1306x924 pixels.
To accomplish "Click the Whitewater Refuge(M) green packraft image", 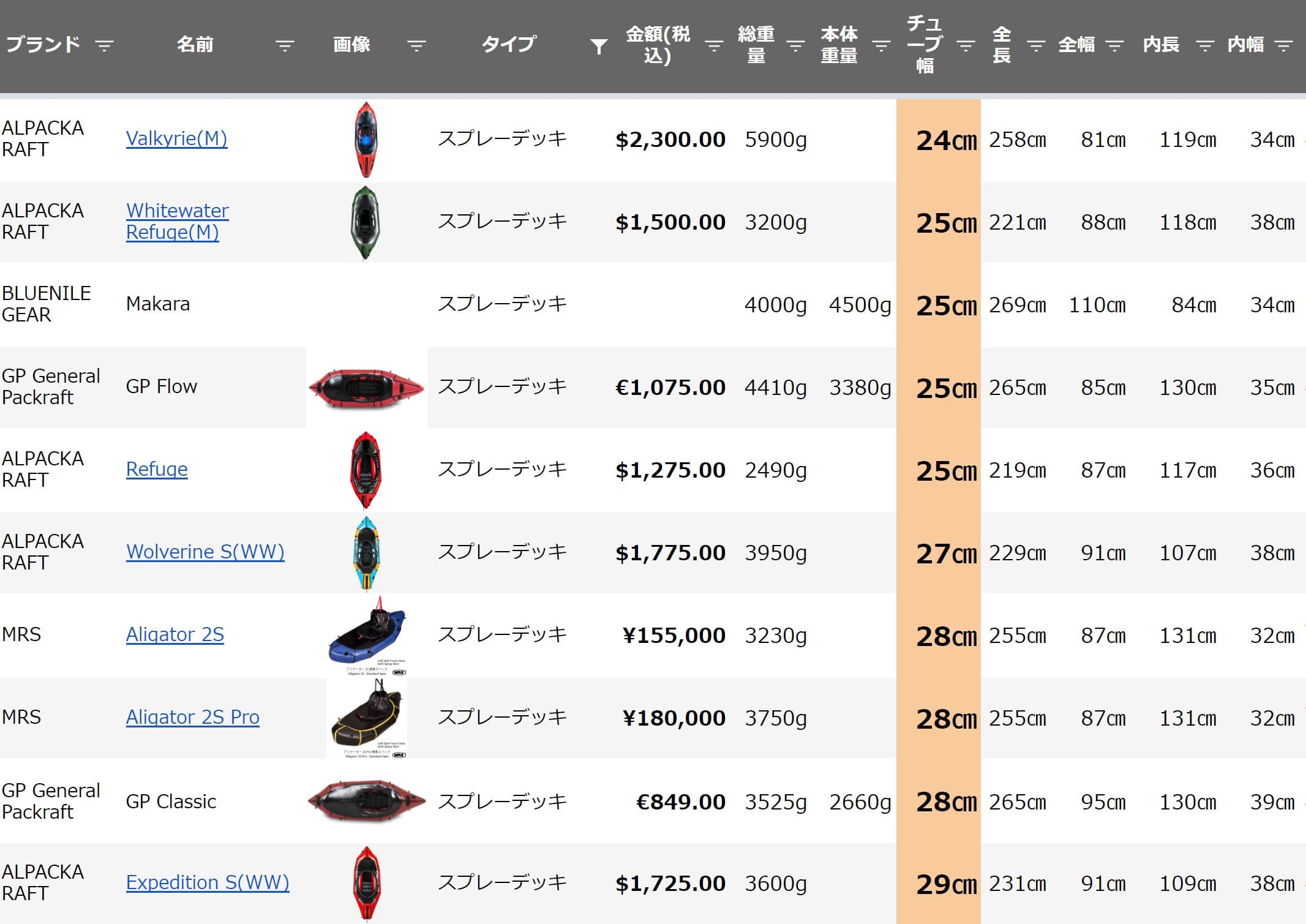I will 366,223.
